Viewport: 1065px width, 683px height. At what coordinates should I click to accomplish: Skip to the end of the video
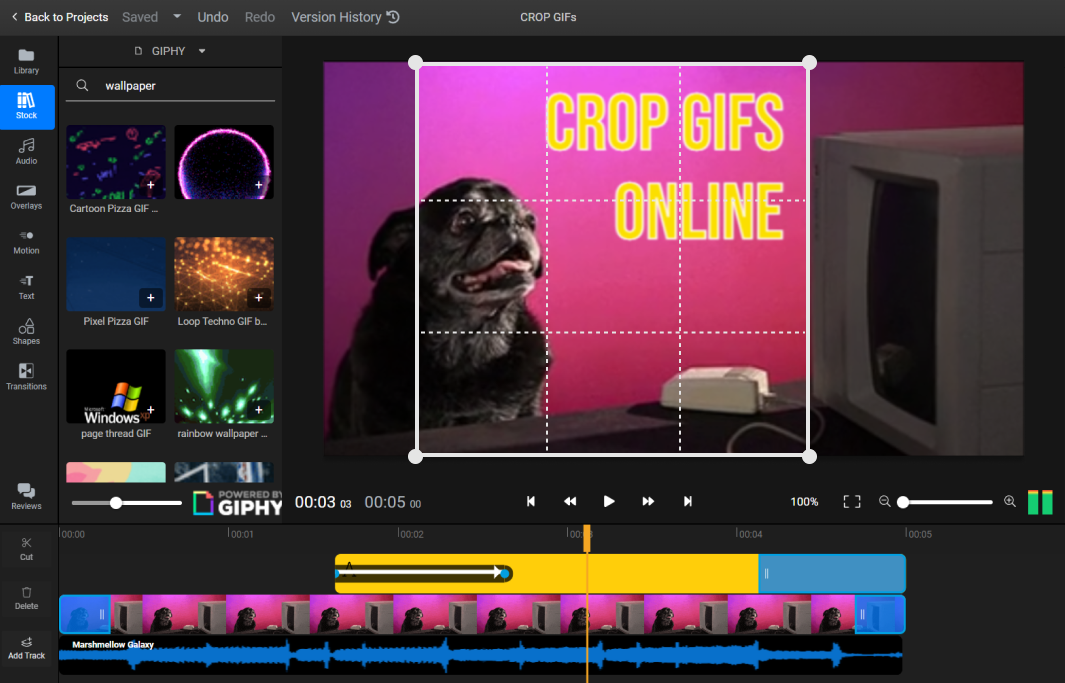click(688, 501)
